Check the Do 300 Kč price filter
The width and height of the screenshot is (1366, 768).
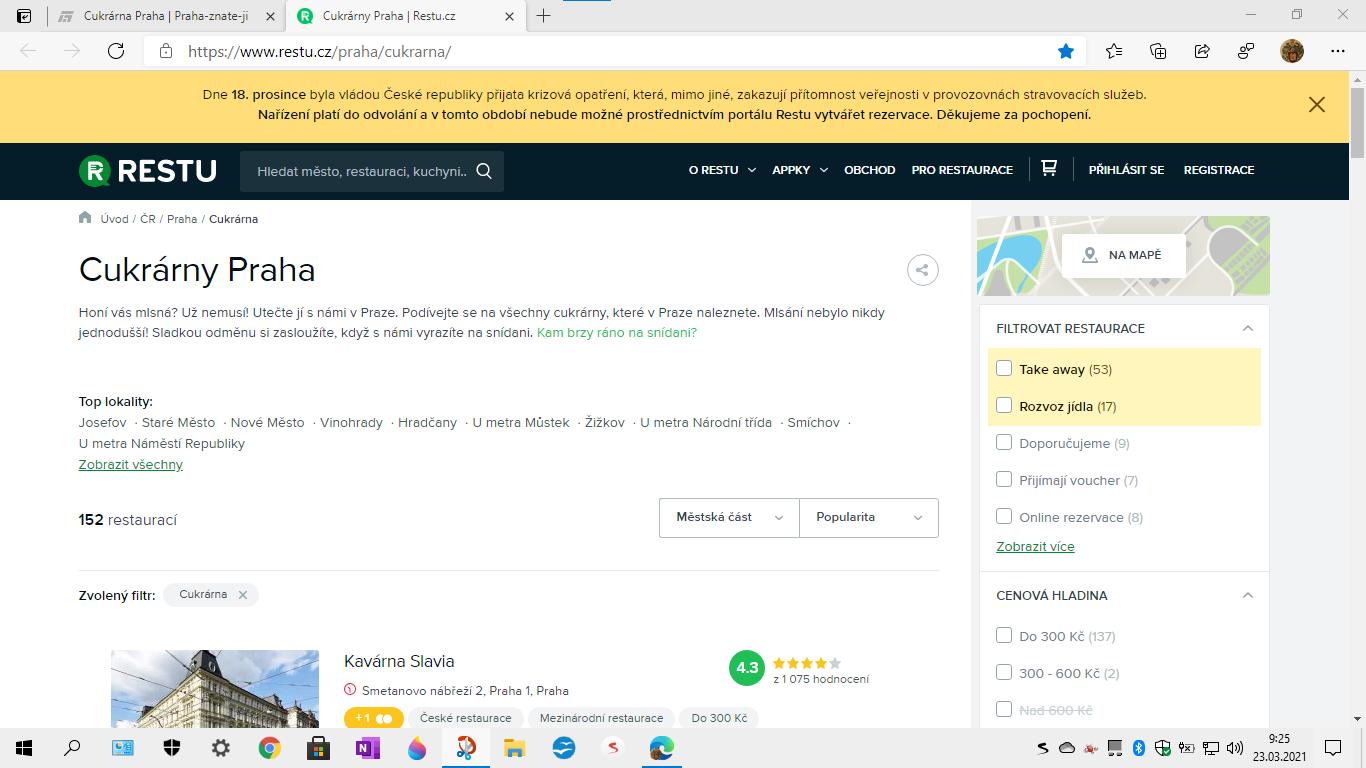pyautogui.click(x=1004, y=635)
